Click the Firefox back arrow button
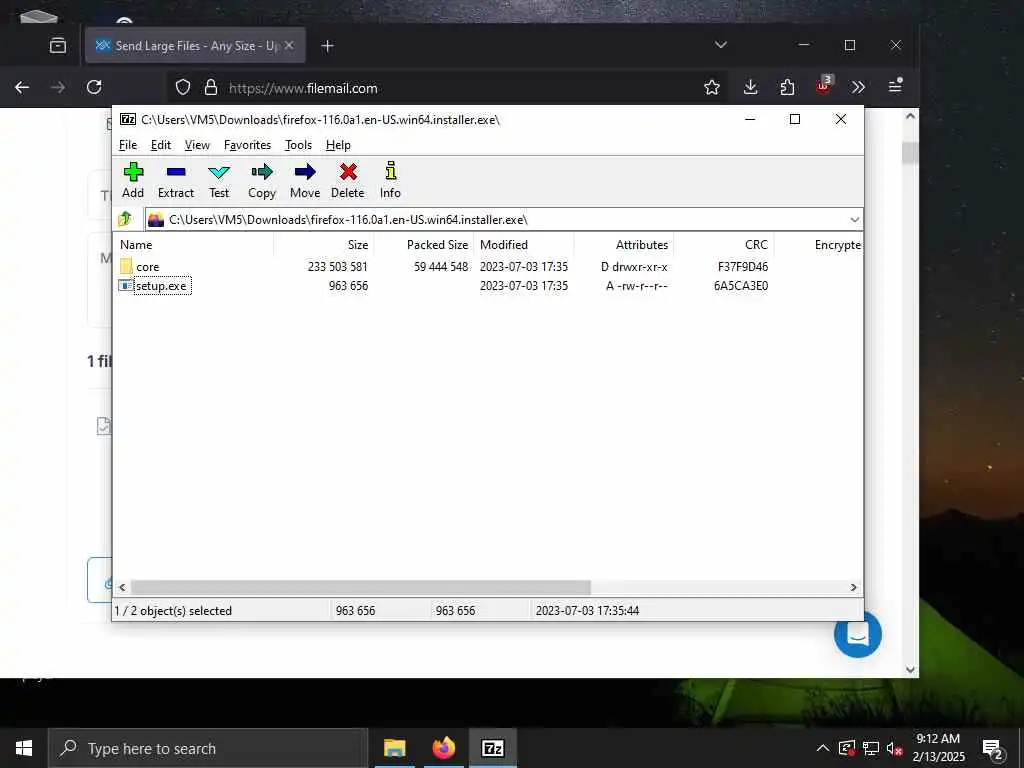 22,87
